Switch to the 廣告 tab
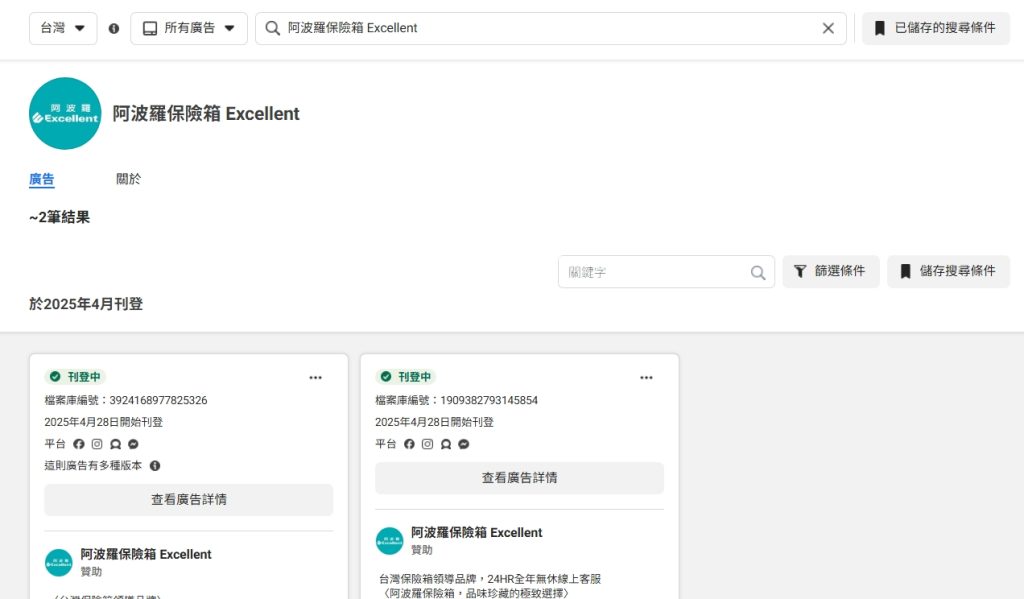The image size is (1024, 599). [42, 179]
